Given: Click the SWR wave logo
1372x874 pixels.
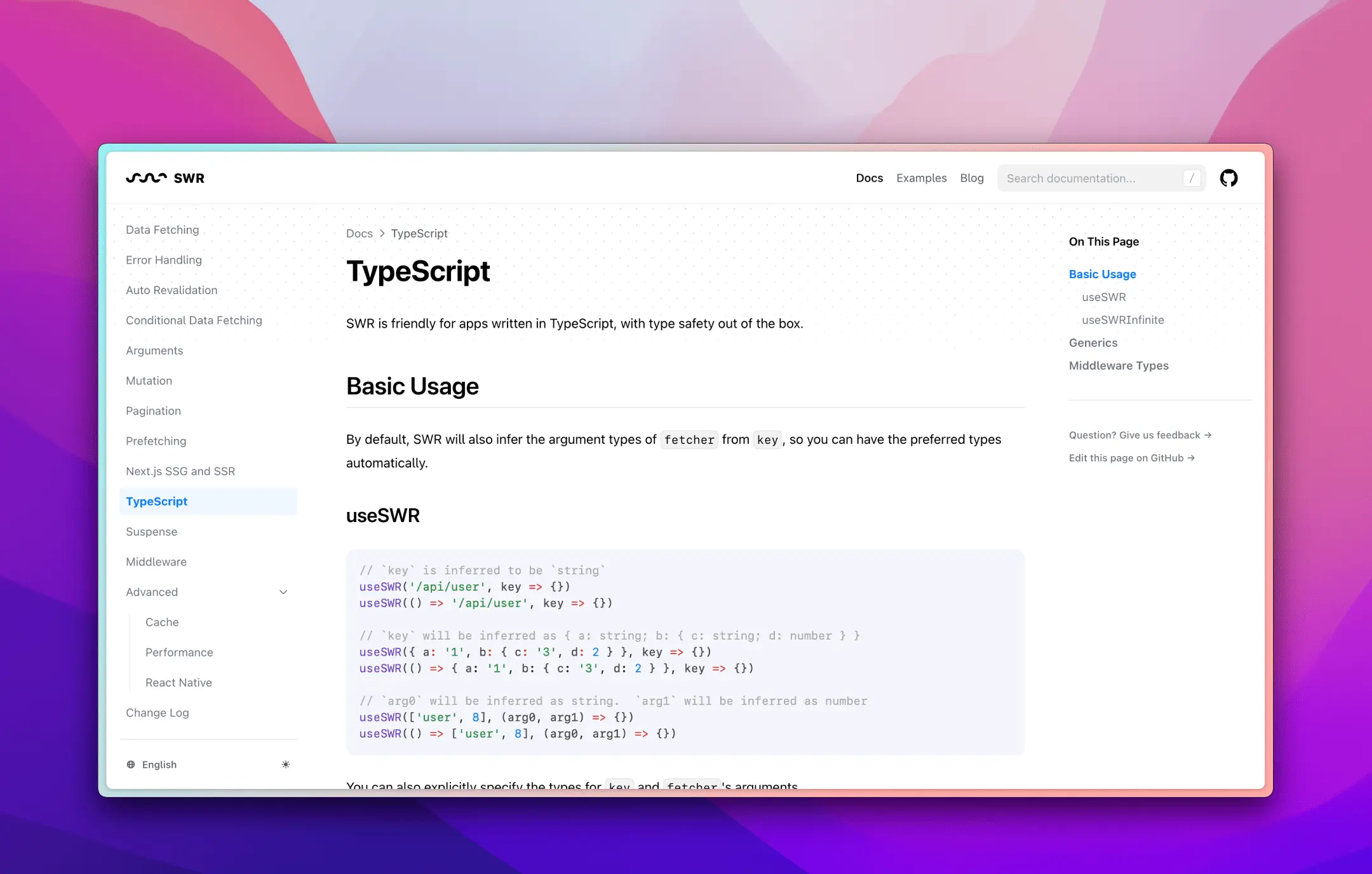Looking at the screenshot, I should pyautogui.click(x=147, y=178).
